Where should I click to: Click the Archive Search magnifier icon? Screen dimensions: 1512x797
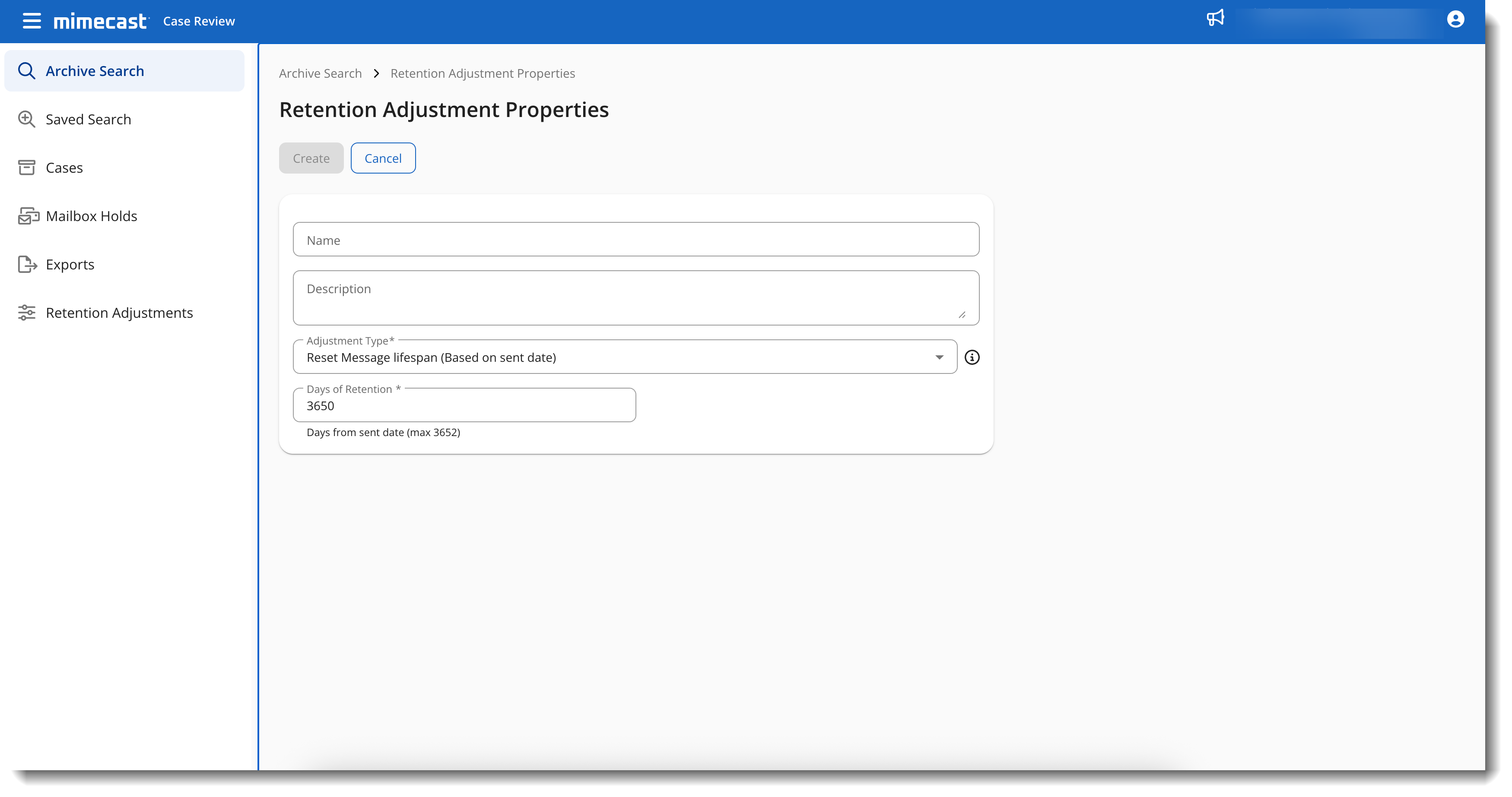pyautogui.click(x=26, y=71)
